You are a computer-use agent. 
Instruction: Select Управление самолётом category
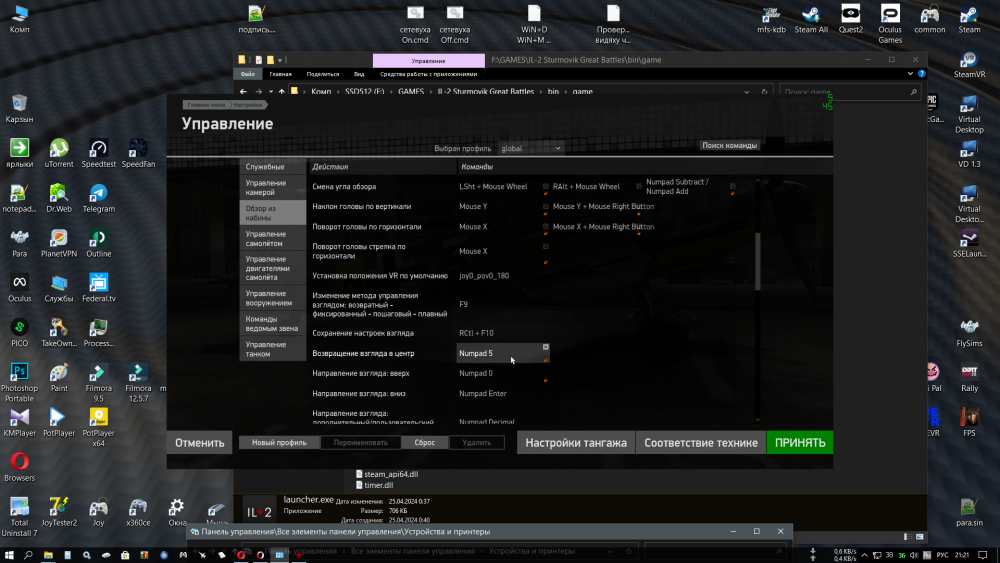click(x=272, y=238)
